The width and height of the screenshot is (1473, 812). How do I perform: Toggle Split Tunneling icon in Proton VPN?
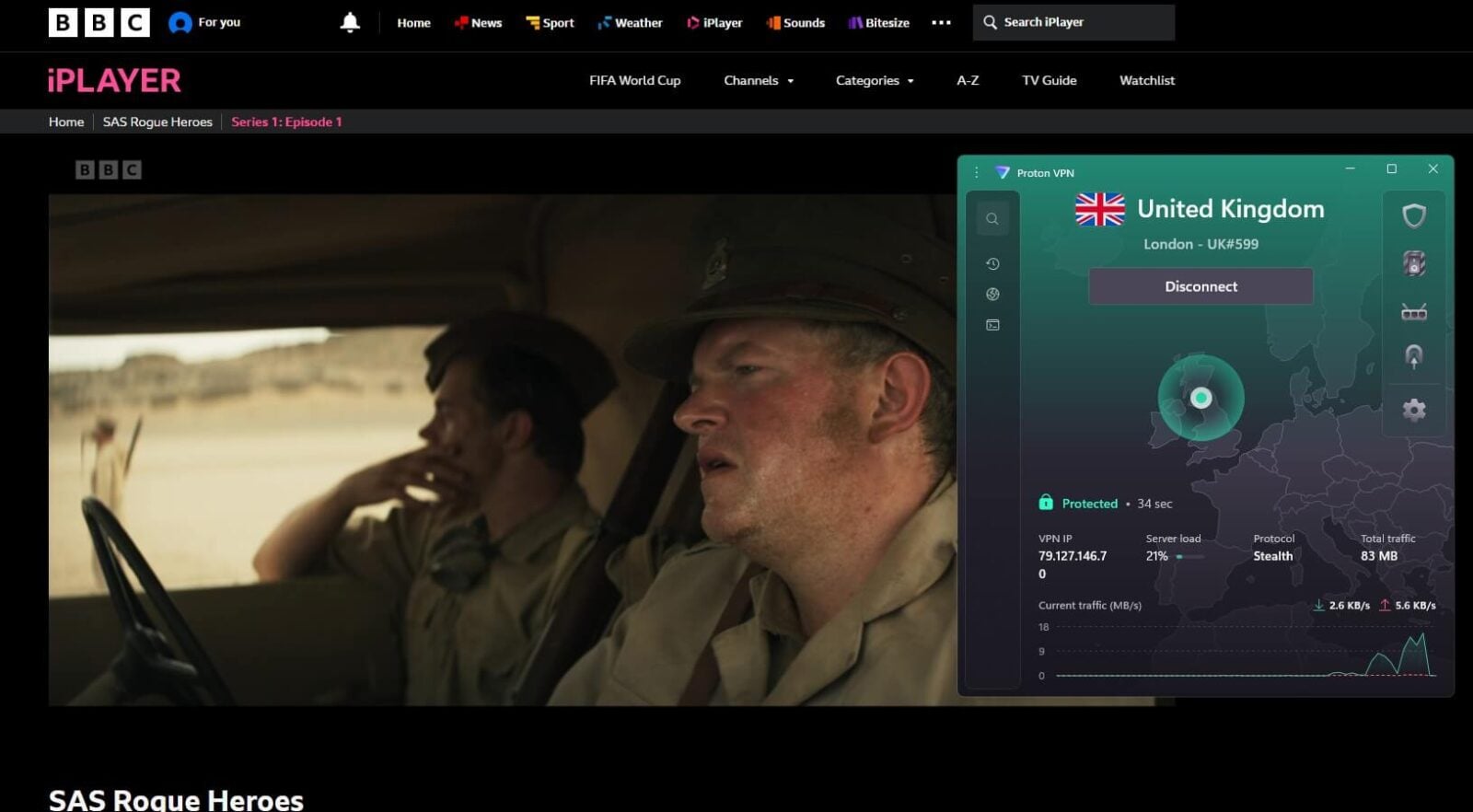(x=1414, y=357)
